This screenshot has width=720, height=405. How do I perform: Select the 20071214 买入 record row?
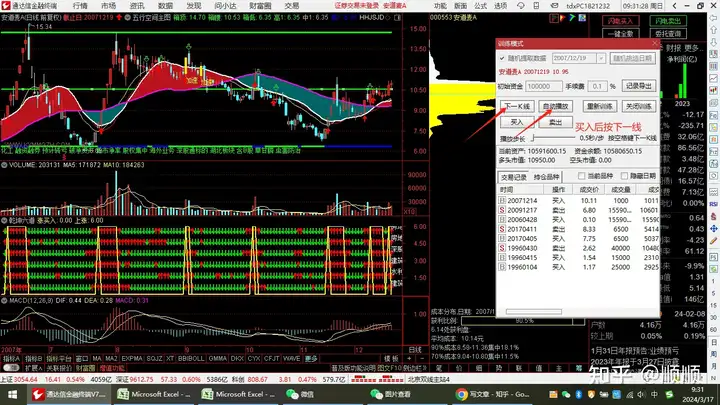(579, 201)
